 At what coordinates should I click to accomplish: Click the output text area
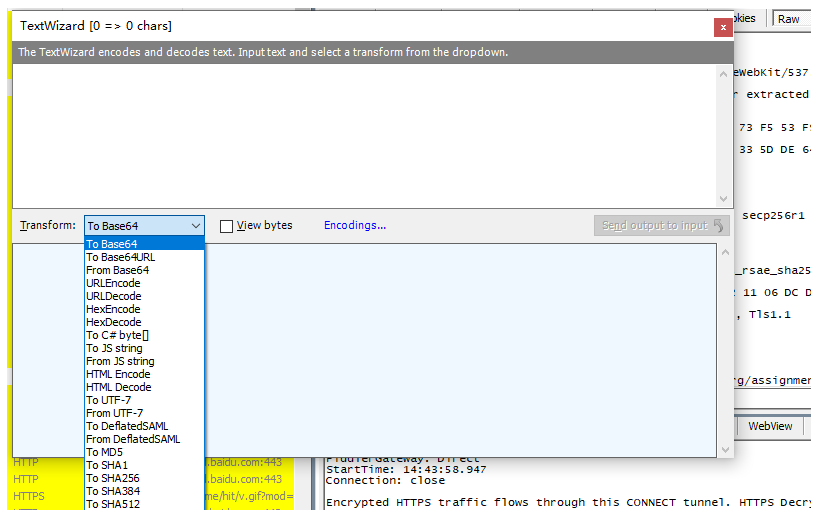coord(364,350)
